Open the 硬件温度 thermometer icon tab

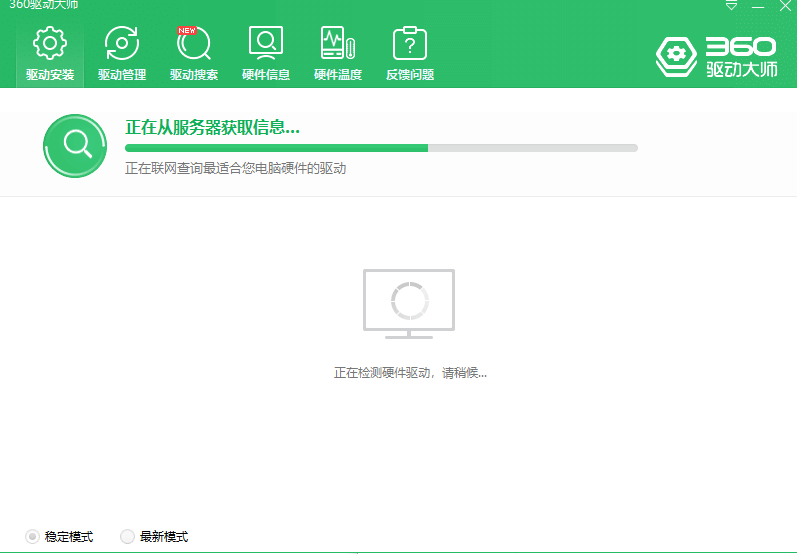338,54
